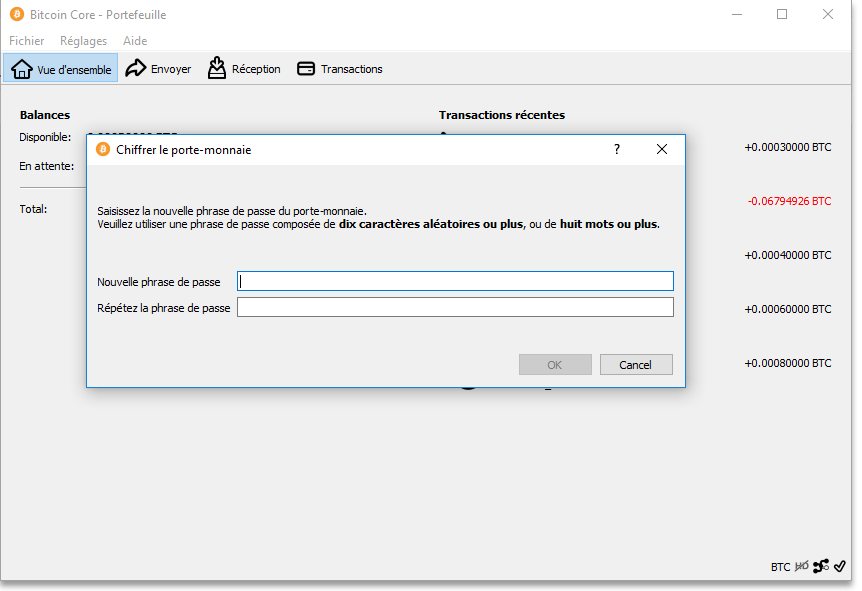
Task: Focus the Nouvelle phrase de passe field
Action: pyautogui.click(x=455, y=281)
